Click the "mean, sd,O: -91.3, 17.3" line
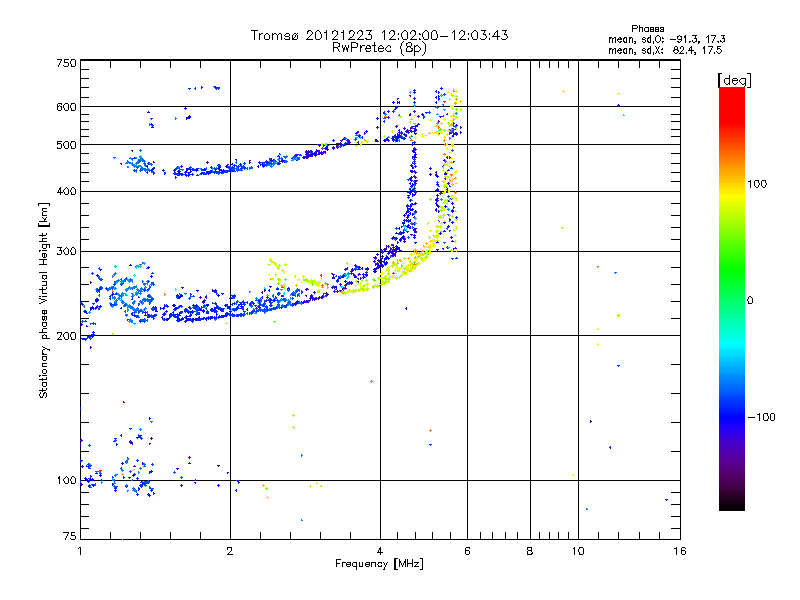The height and width of the screenshot is (600, 800). pyautogui.click(x=666, y=39)
